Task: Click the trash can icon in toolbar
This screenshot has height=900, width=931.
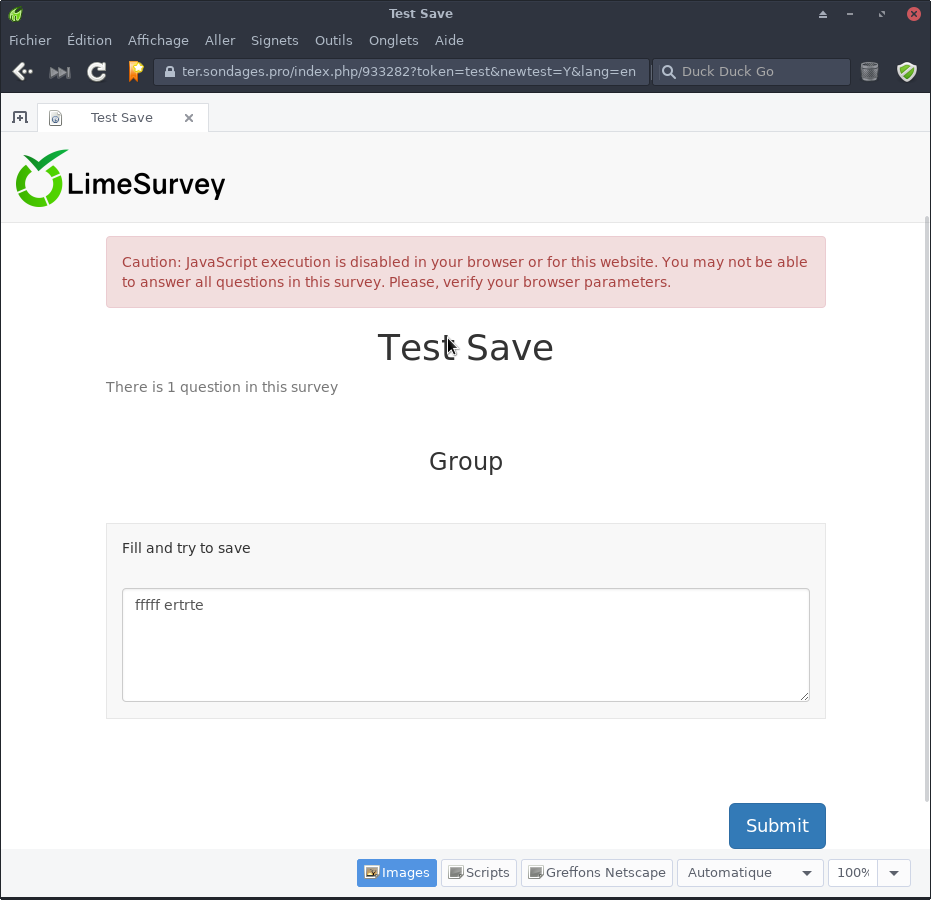Action: pyautogui.click(x=869, y=72)
